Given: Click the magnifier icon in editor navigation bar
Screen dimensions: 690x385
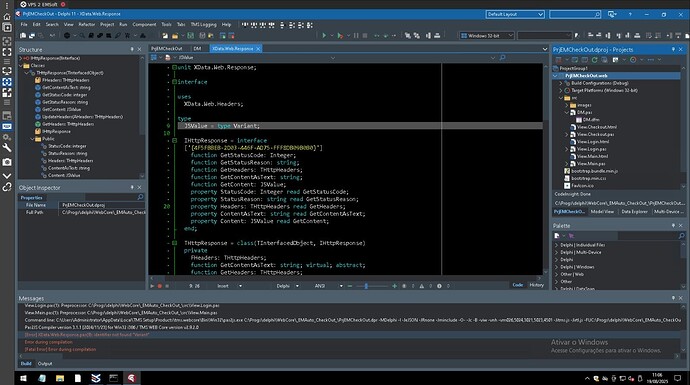Looking at the screenshot, I should (503, 58).
